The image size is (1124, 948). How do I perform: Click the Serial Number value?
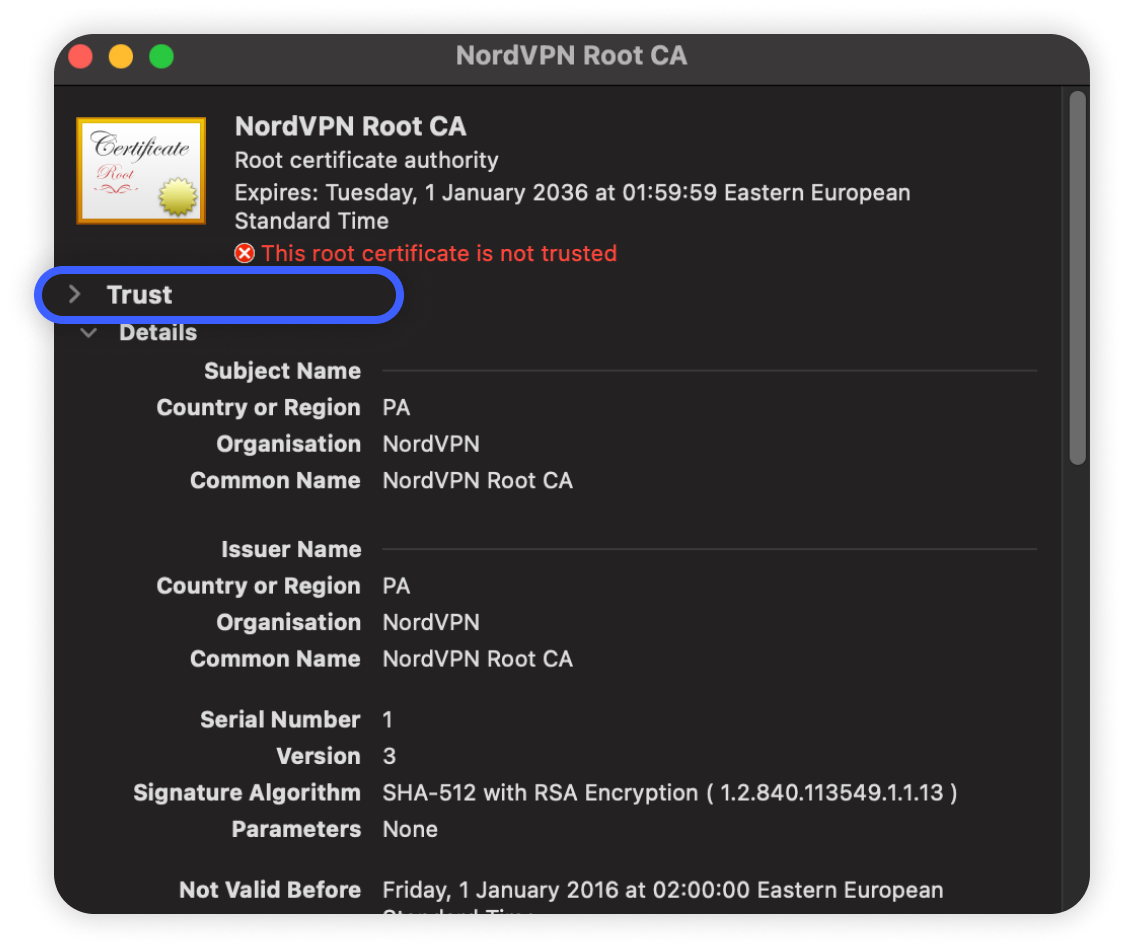388,720
